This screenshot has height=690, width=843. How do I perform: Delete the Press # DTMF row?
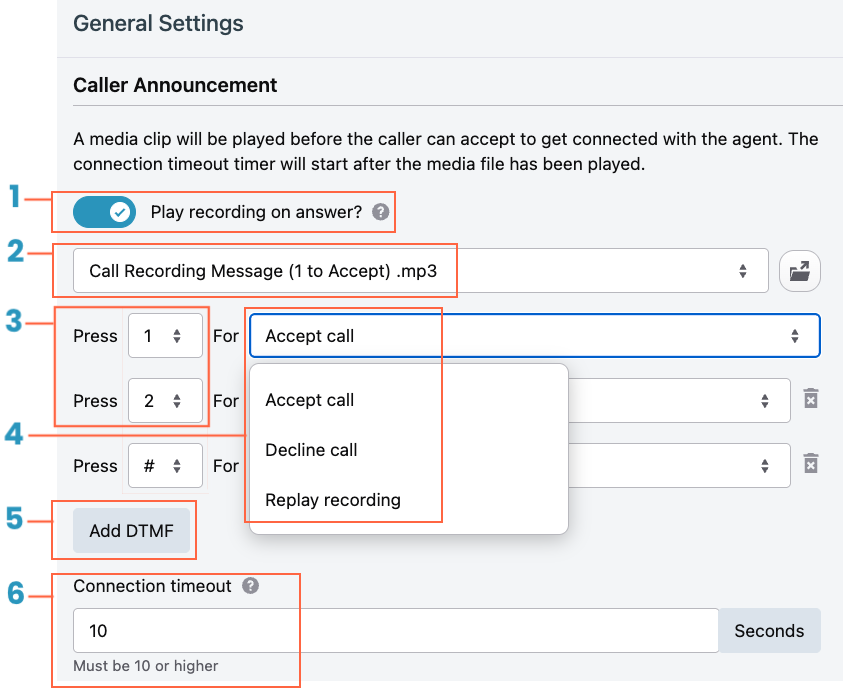pyautogui.click(x=811, y=464)
